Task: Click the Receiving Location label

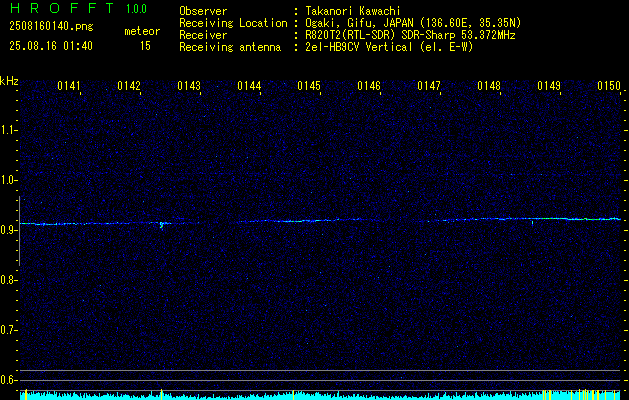Action: click(233, 23)
